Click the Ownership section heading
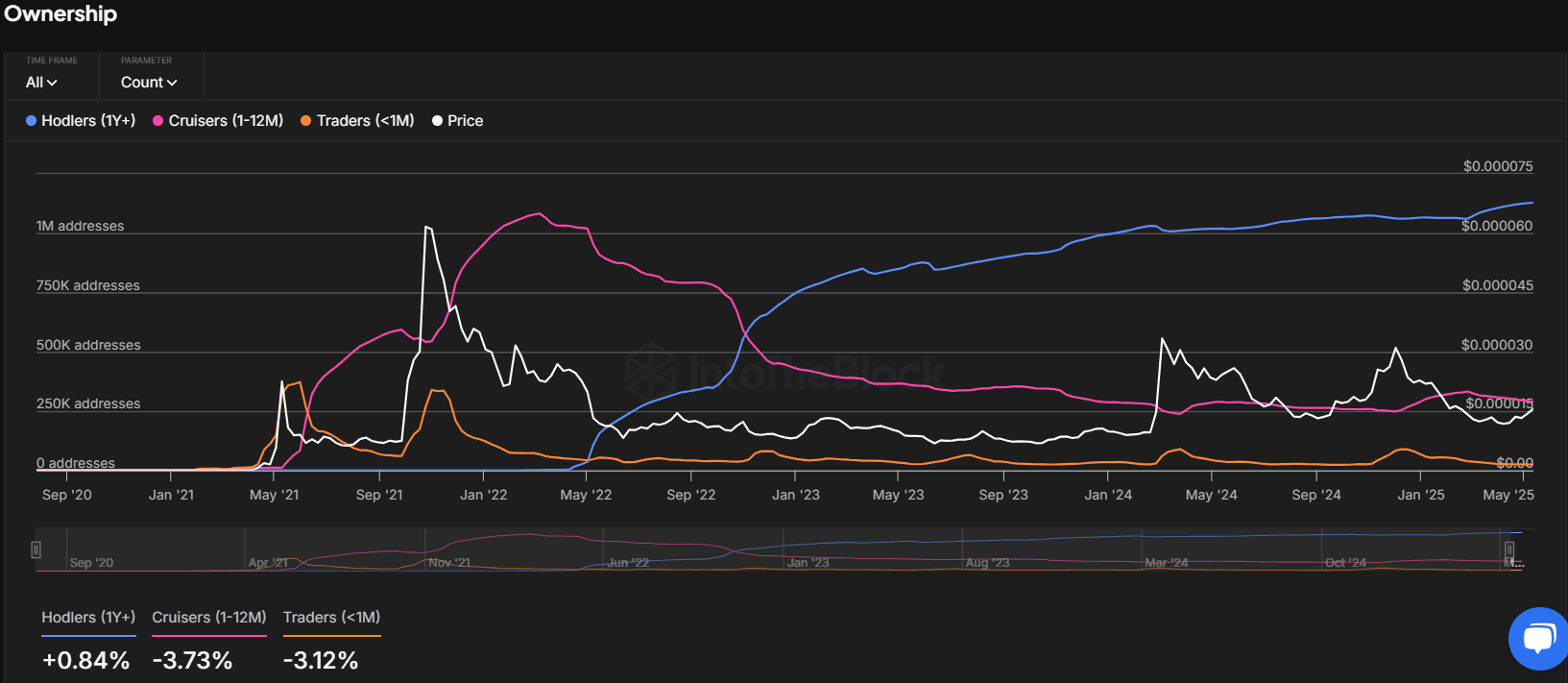This screenshot has width=1568, height=683. click(x=60, y=14)
